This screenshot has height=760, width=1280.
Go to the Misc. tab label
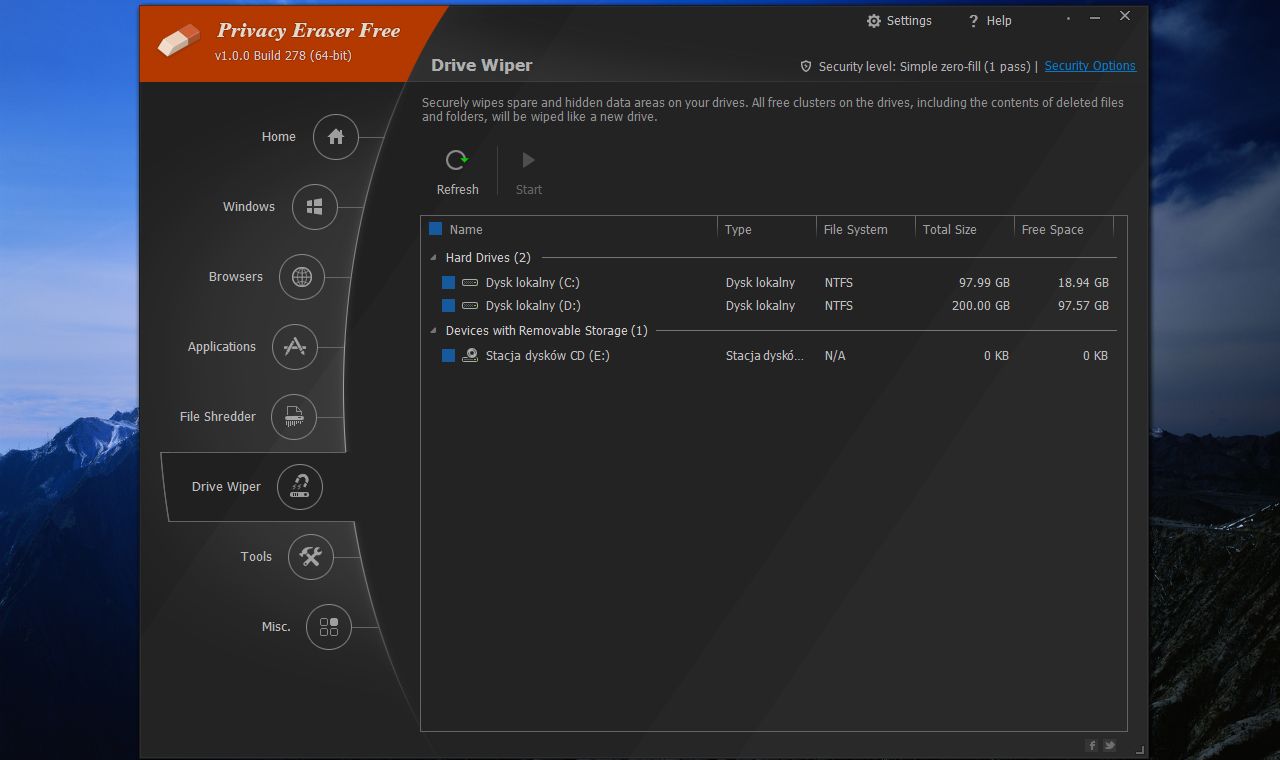(x=276, y=627)
